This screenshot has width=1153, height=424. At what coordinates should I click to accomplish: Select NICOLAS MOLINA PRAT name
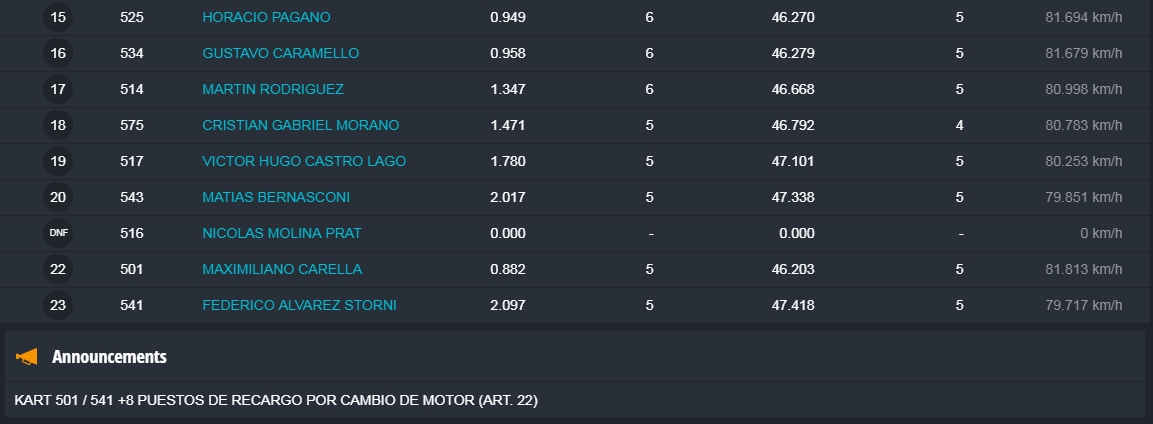[282, 233]
